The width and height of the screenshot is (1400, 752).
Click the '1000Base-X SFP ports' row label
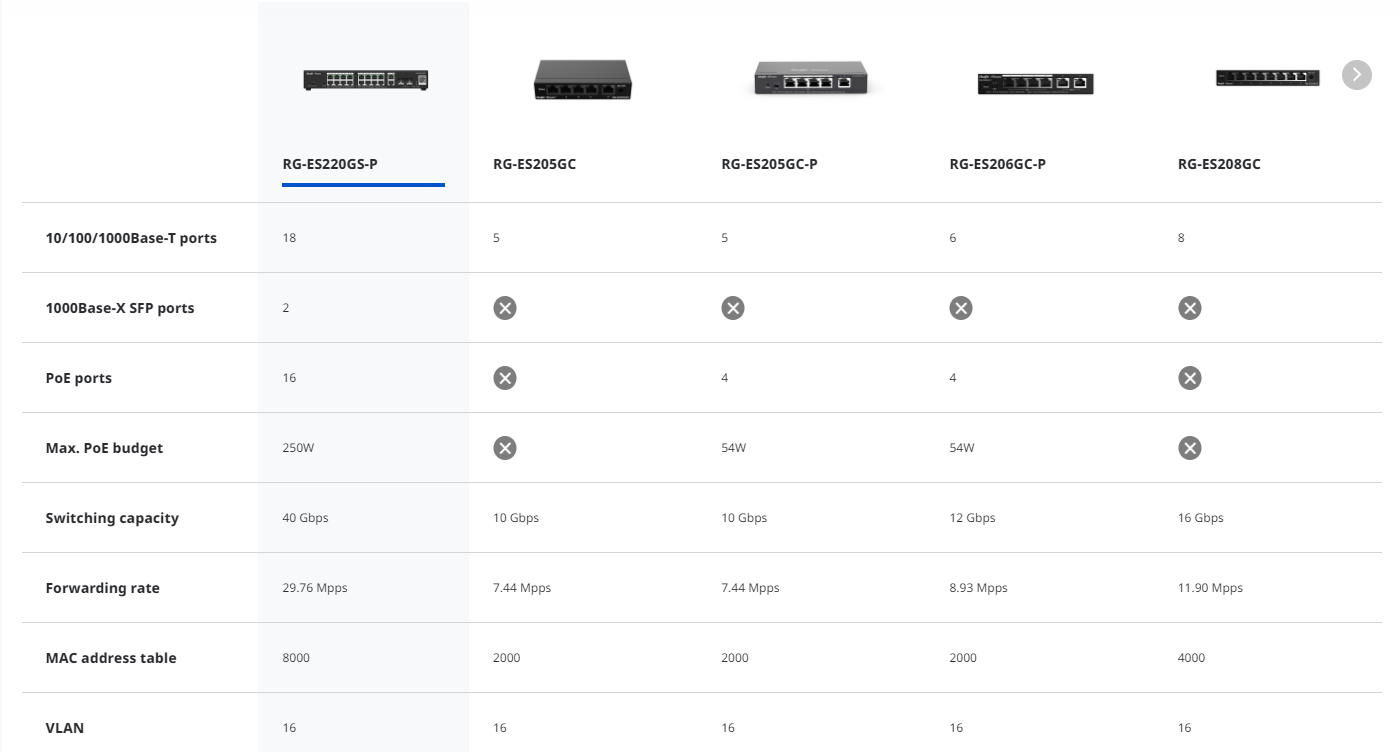point(120,308)
